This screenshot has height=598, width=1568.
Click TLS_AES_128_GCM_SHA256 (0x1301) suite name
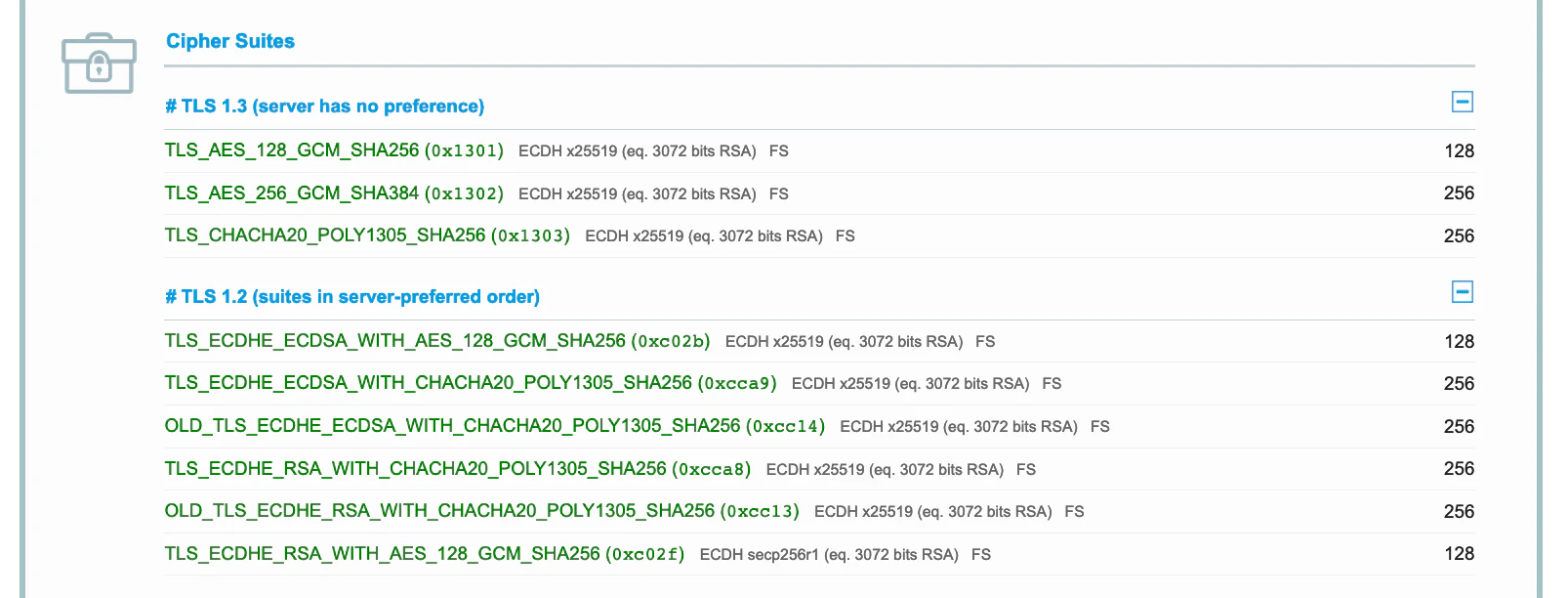point(334,150)
